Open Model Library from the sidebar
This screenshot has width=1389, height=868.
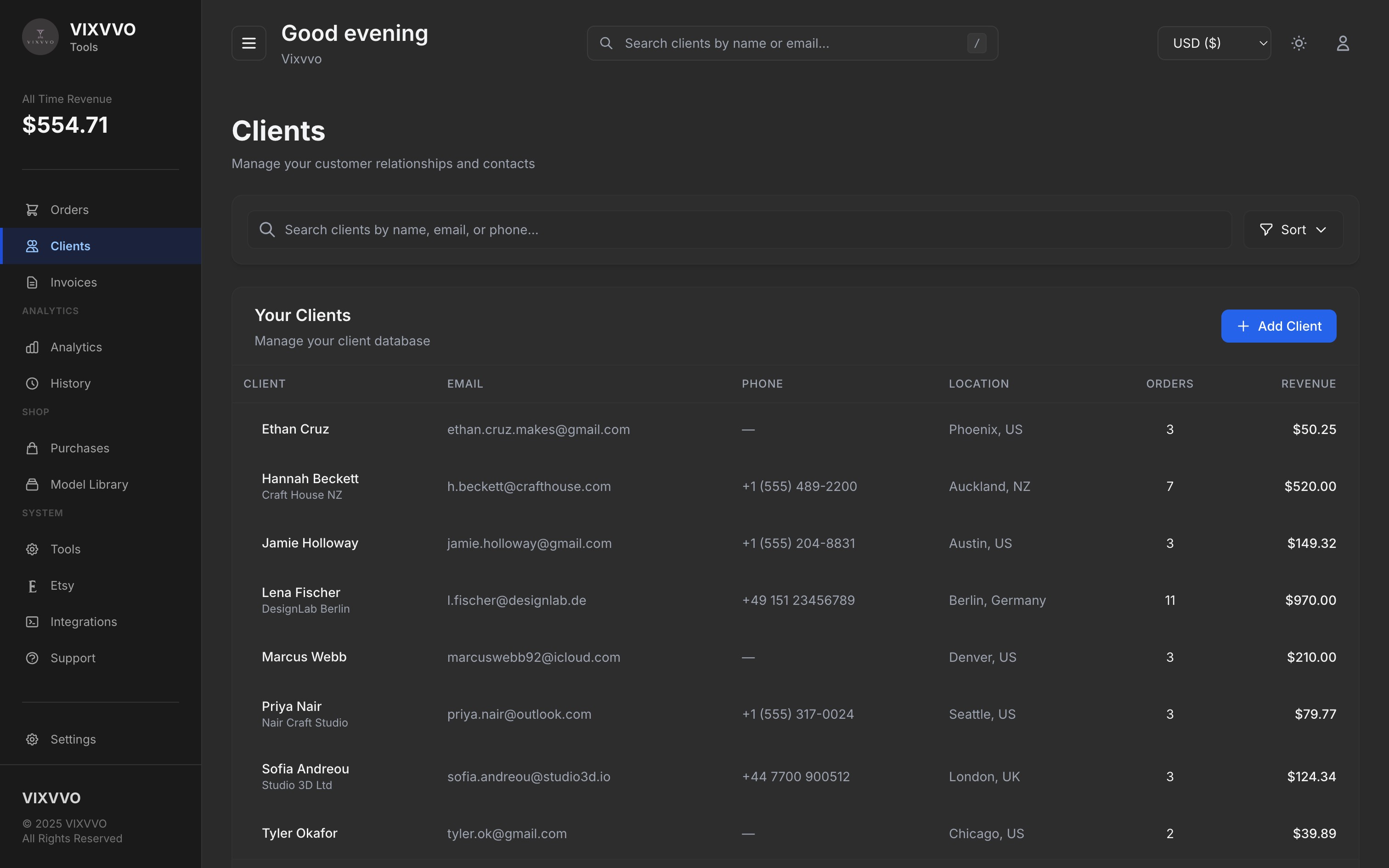89,485
